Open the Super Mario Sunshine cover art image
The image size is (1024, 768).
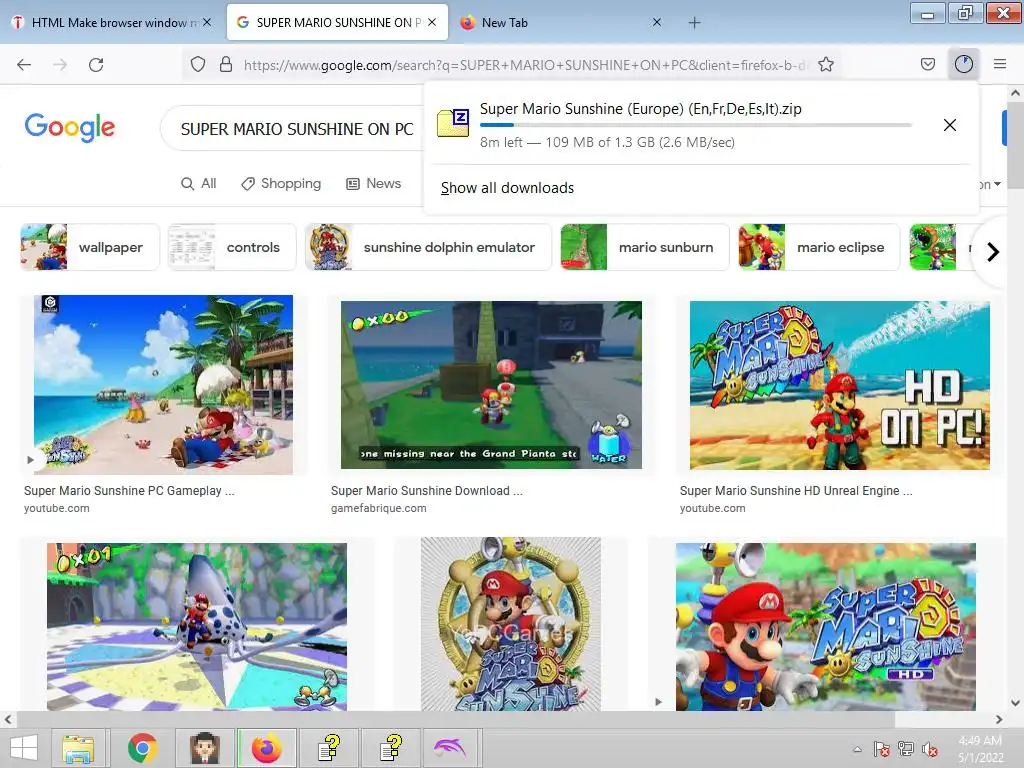(x=511, y=624)
